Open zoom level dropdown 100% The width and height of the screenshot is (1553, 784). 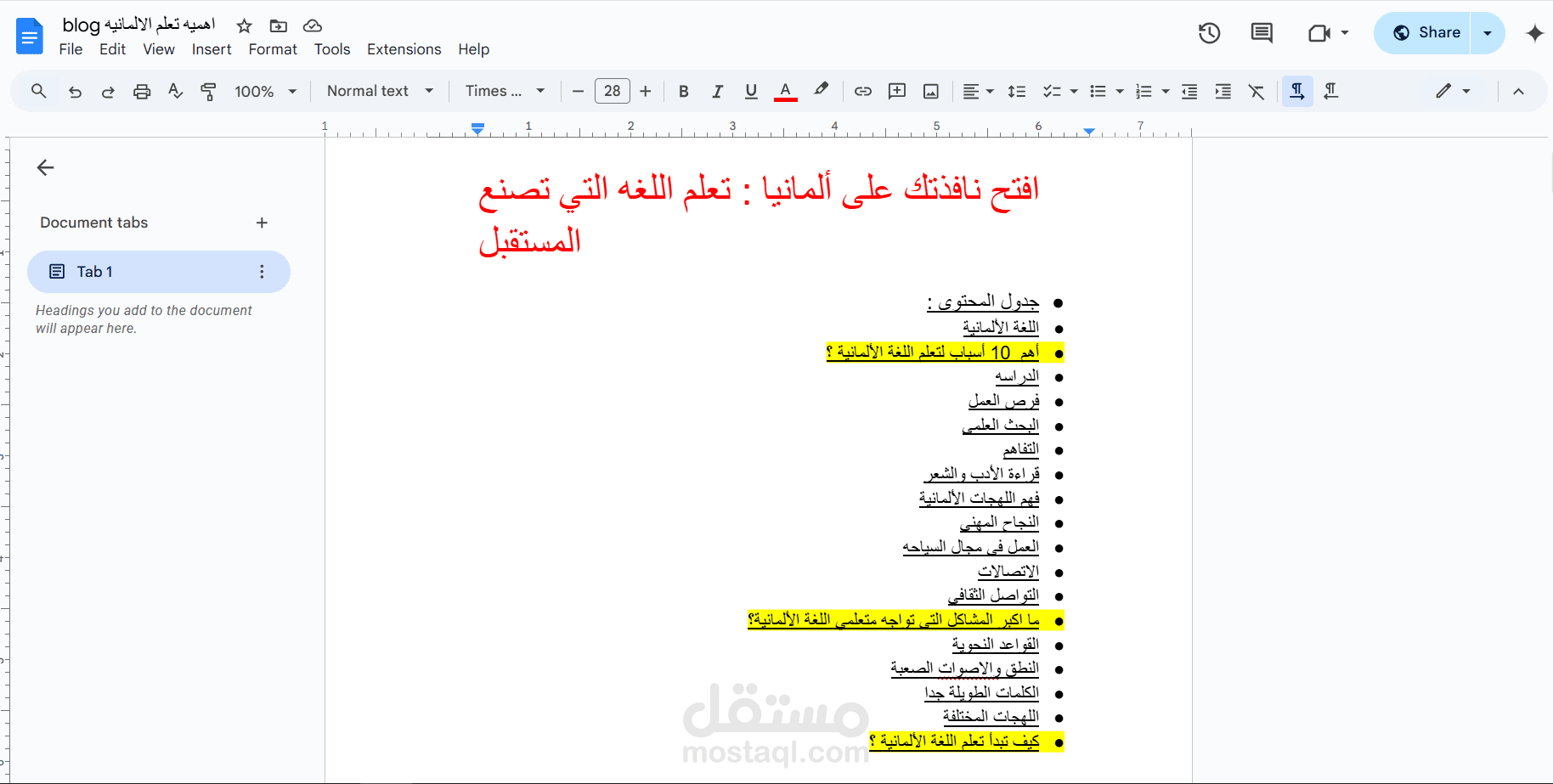pyautogui.click(x=265, y=91)
